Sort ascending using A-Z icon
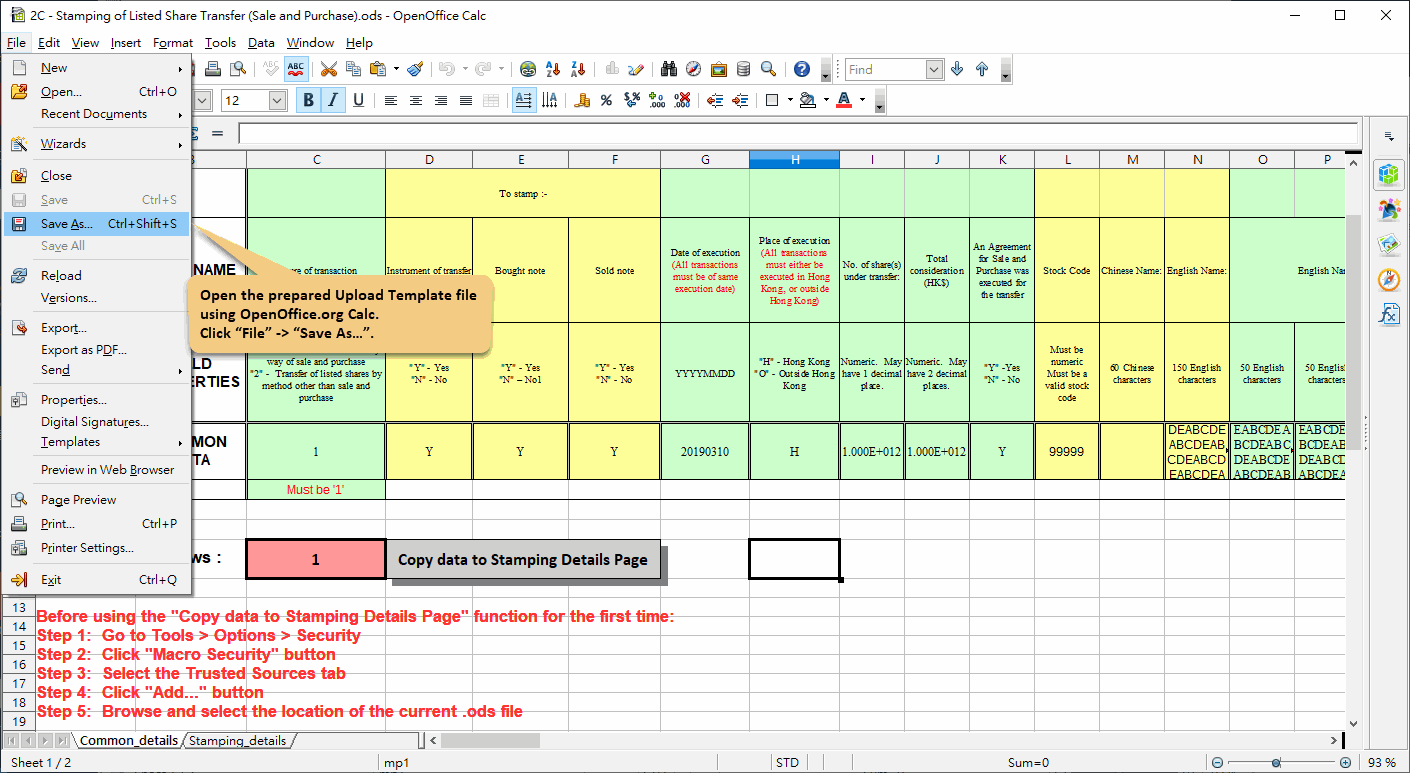Image resolution: width=1410 pixels, height=773 pixels. [x=553, y=69]
